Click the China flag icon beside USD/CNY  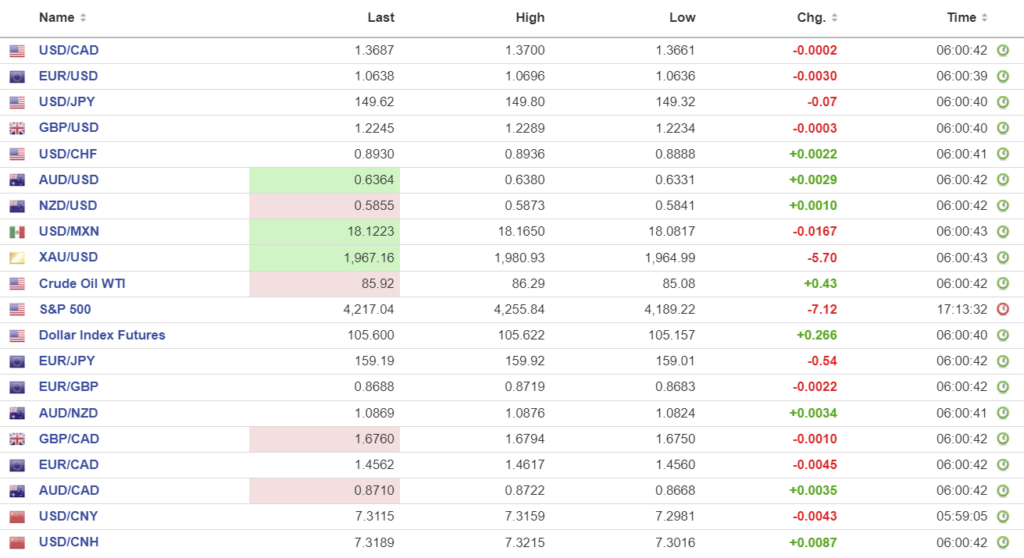17,517
